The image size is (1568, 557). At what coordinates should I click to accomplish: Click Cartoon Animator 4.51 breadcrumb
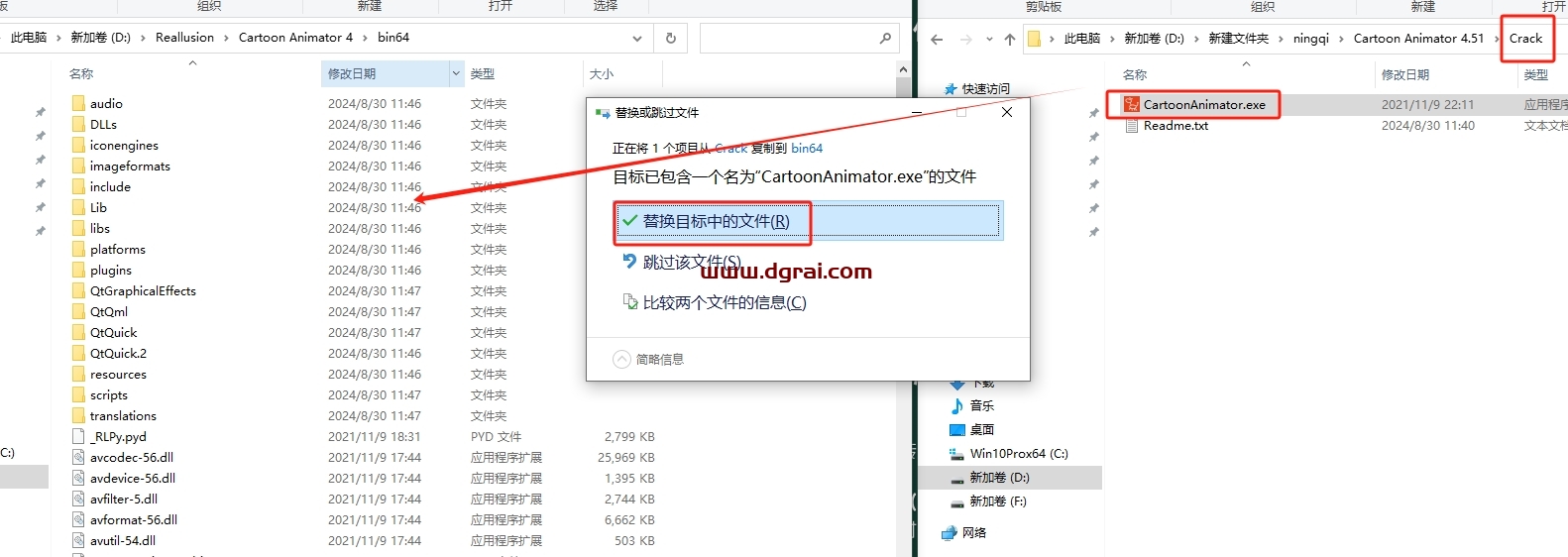tap(1418, 39)
